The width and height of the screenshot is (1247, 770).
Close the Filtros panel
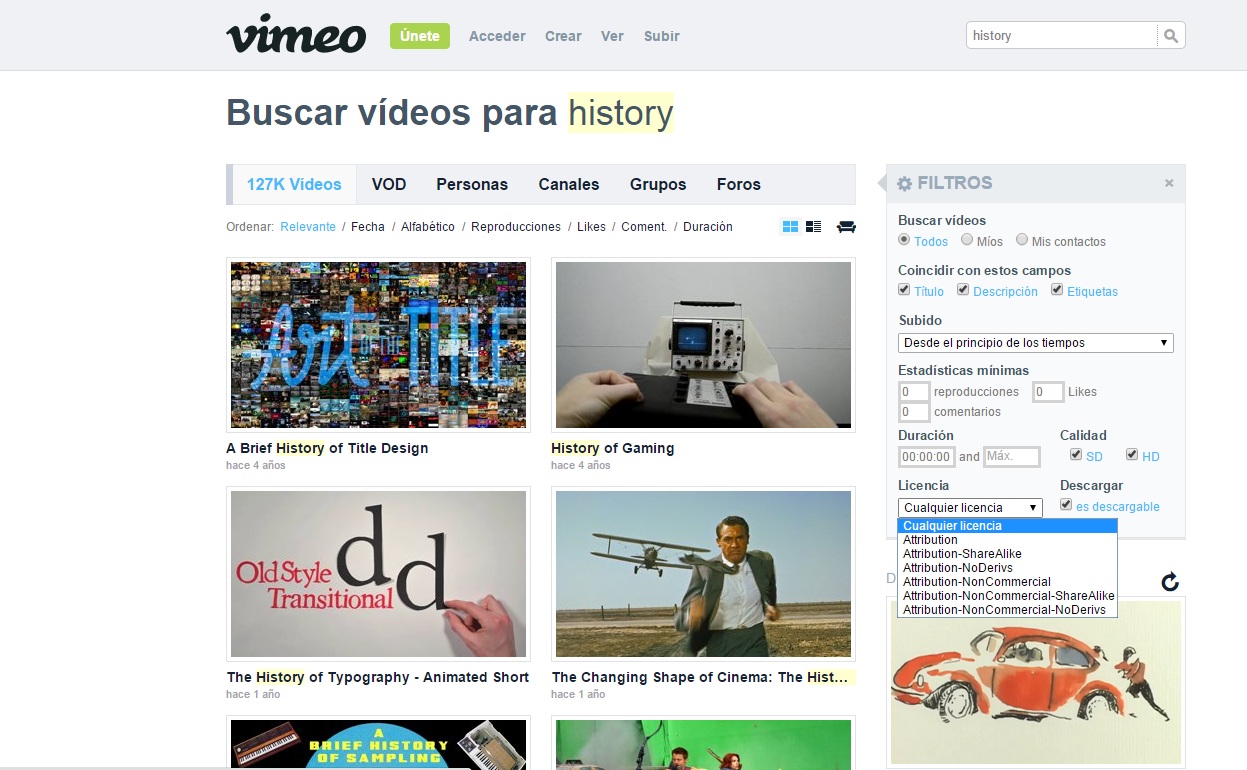[1168, 184]
